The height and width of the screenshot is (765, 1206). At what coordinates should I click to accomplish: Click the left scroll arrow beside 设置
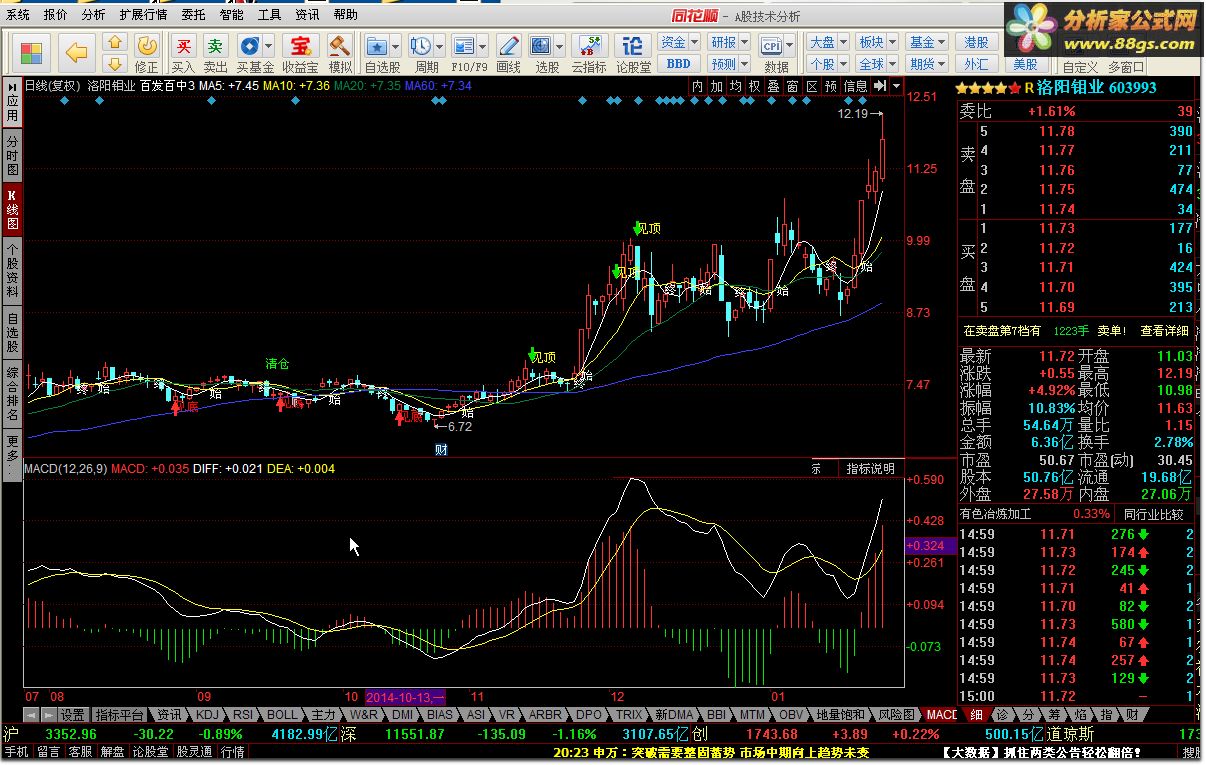(x=31, y=715)
